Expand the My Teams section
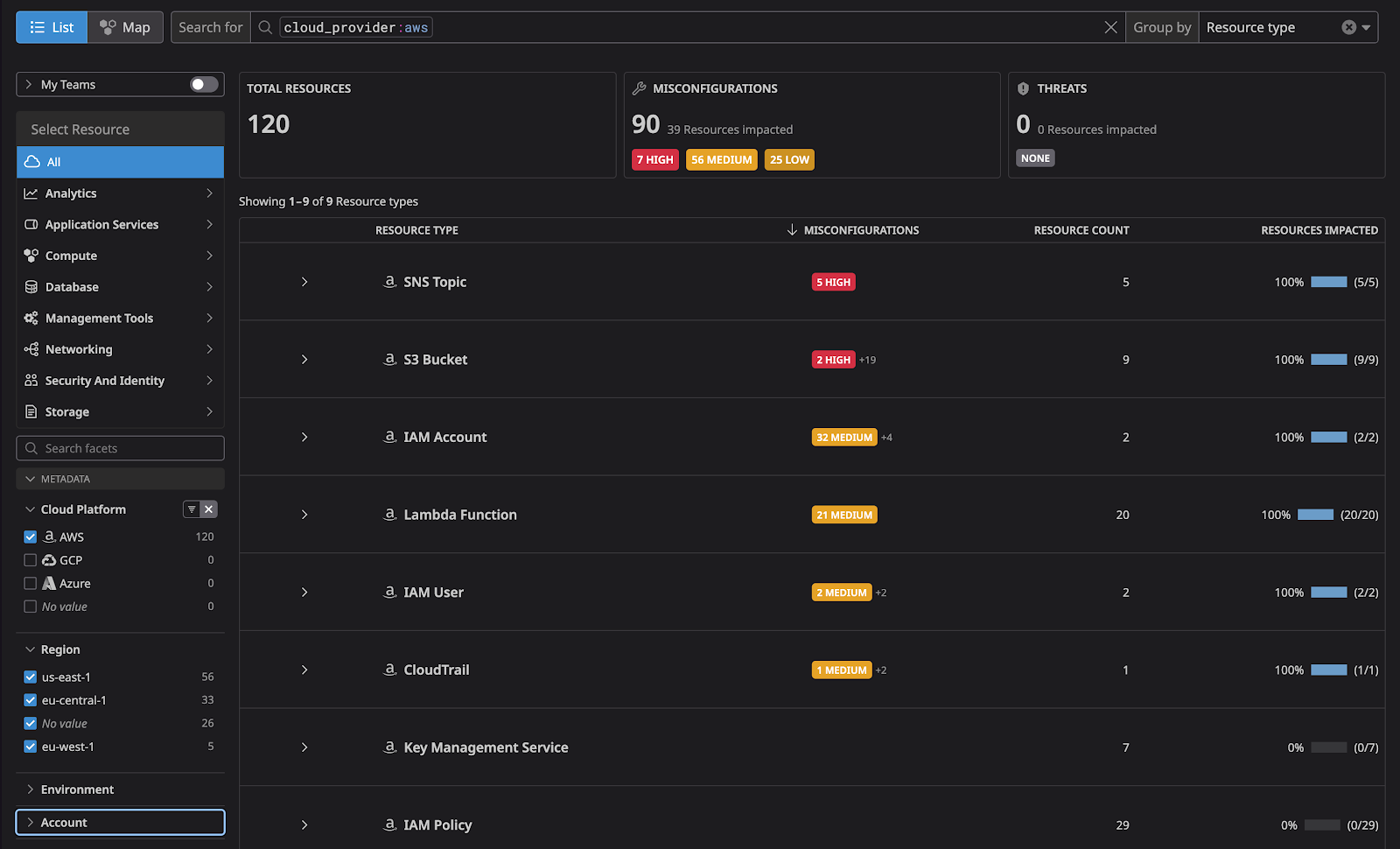The height and width of the screenshot is (849, 1400). (29, 84)
